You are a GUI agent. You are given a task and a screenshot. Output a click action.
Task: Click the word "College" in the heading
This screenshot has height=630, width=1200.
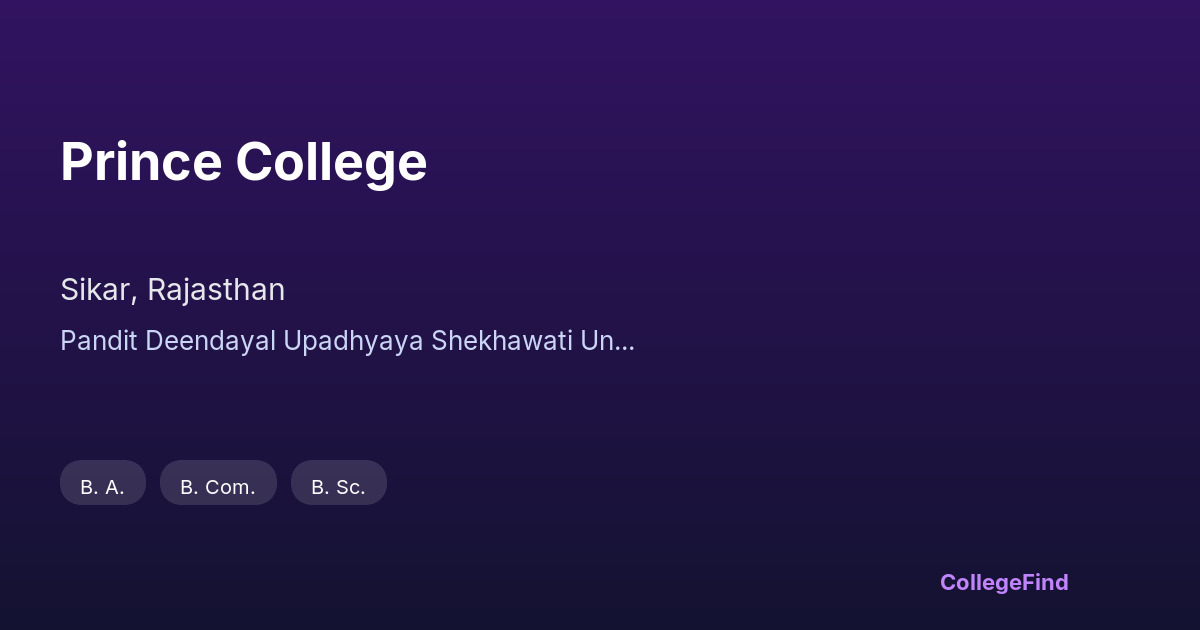331,163
